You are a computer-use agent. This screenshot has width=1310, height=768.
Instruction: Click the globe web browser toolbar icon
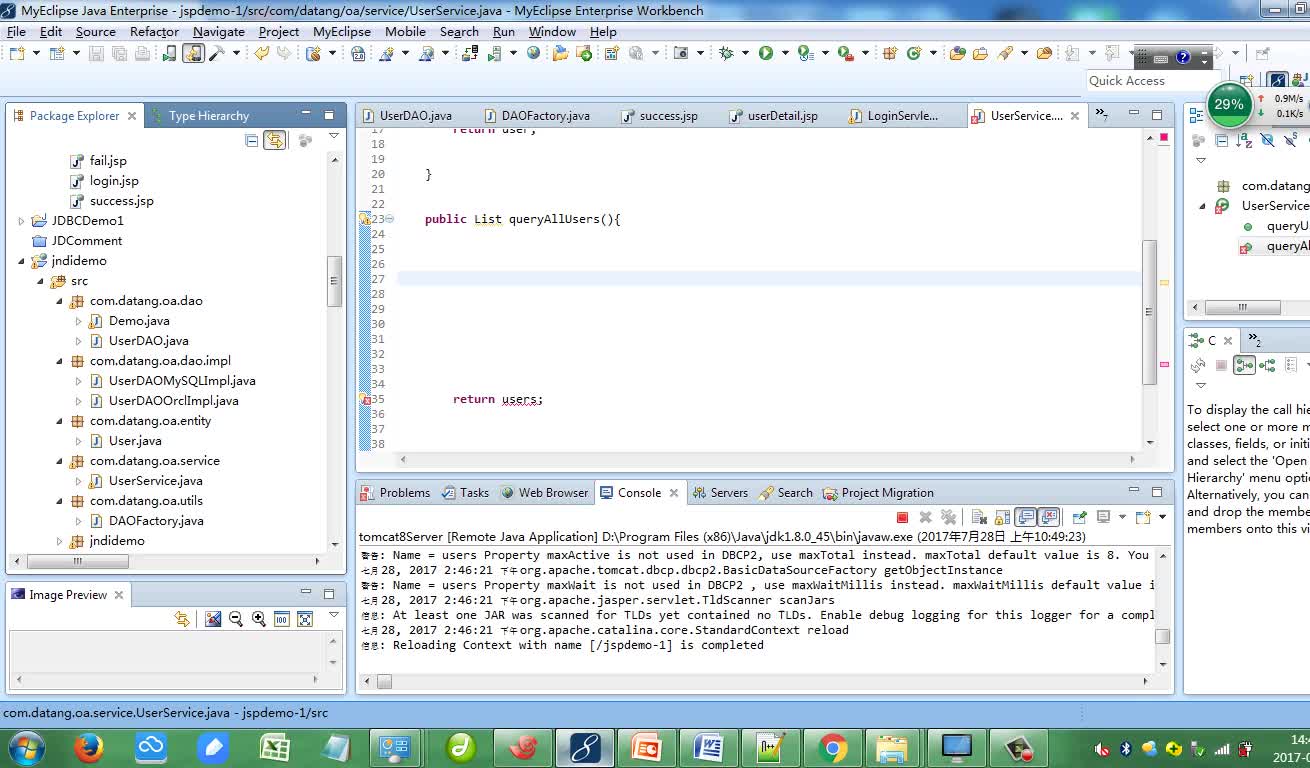tap(532, 53)
